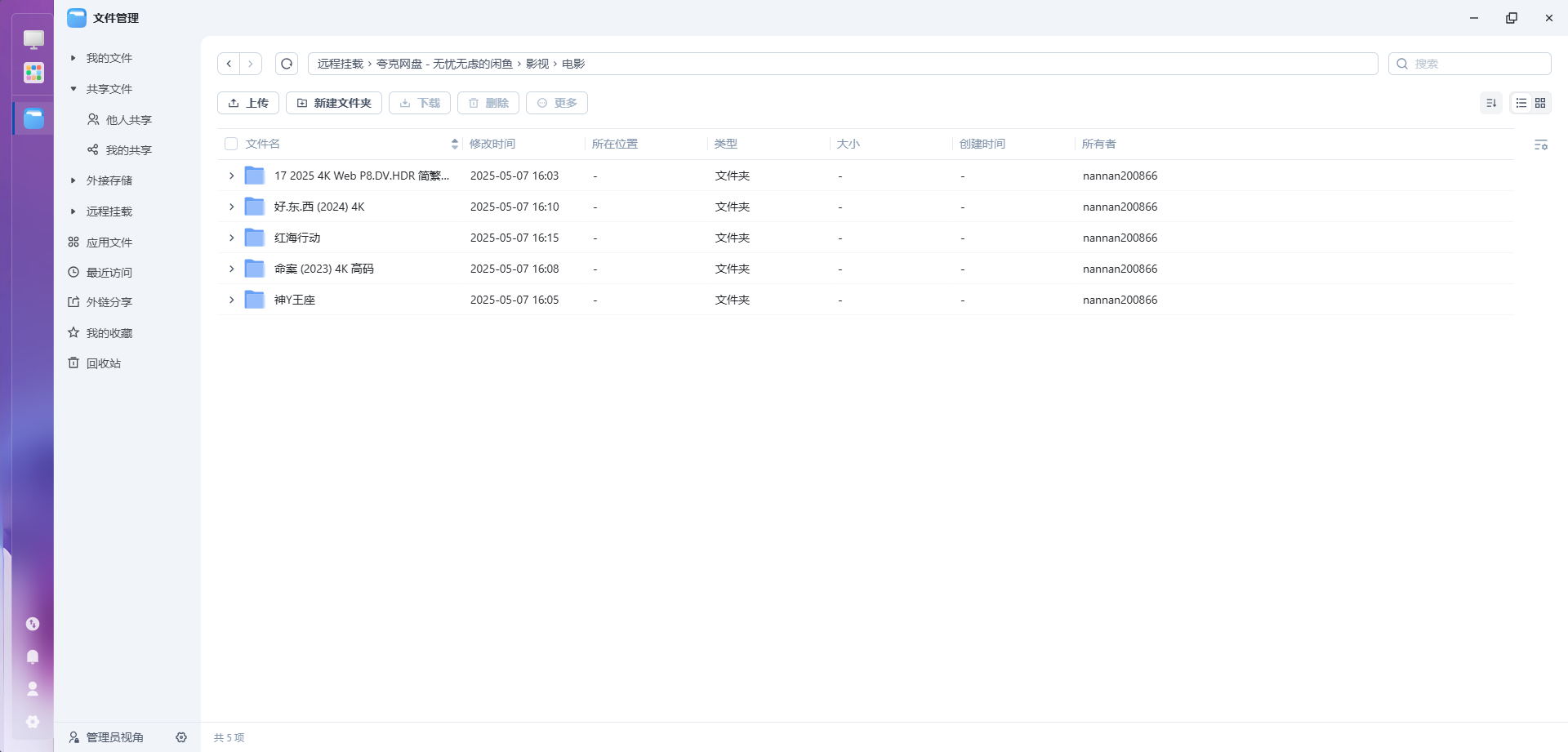
Task: Expand the 命案 (2023) 4K 高码 row
Action: pyautogui.click(x=231, y=269)
